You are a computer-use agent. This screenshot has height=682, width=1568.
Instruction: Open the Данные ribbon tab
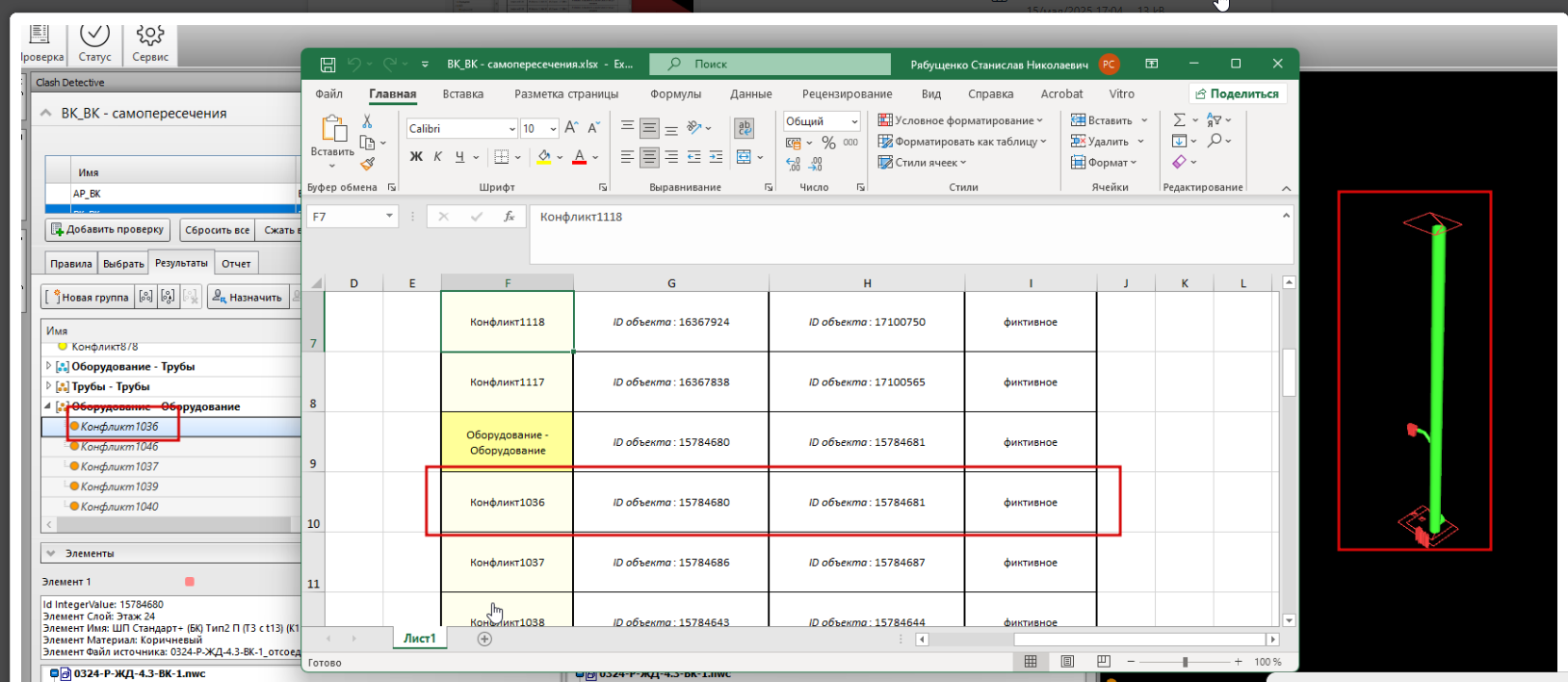tap(751, 93)
